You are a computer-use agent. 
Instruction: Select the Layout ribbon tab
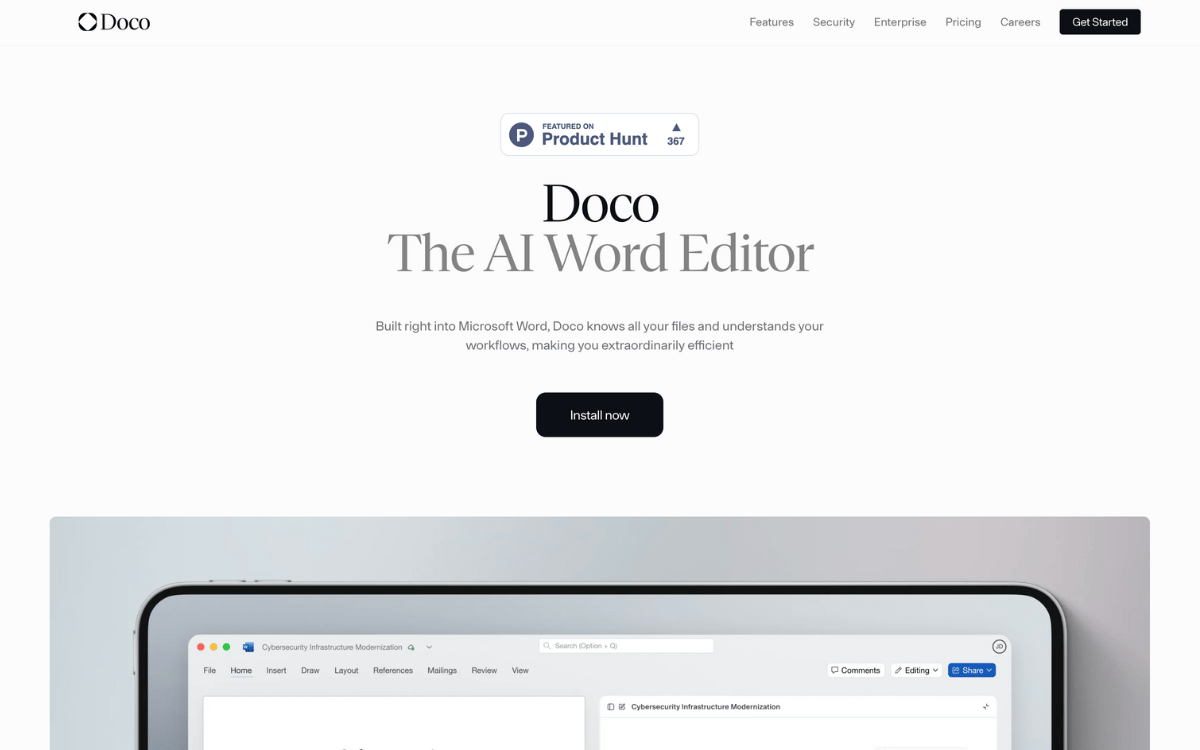[346, 670]
